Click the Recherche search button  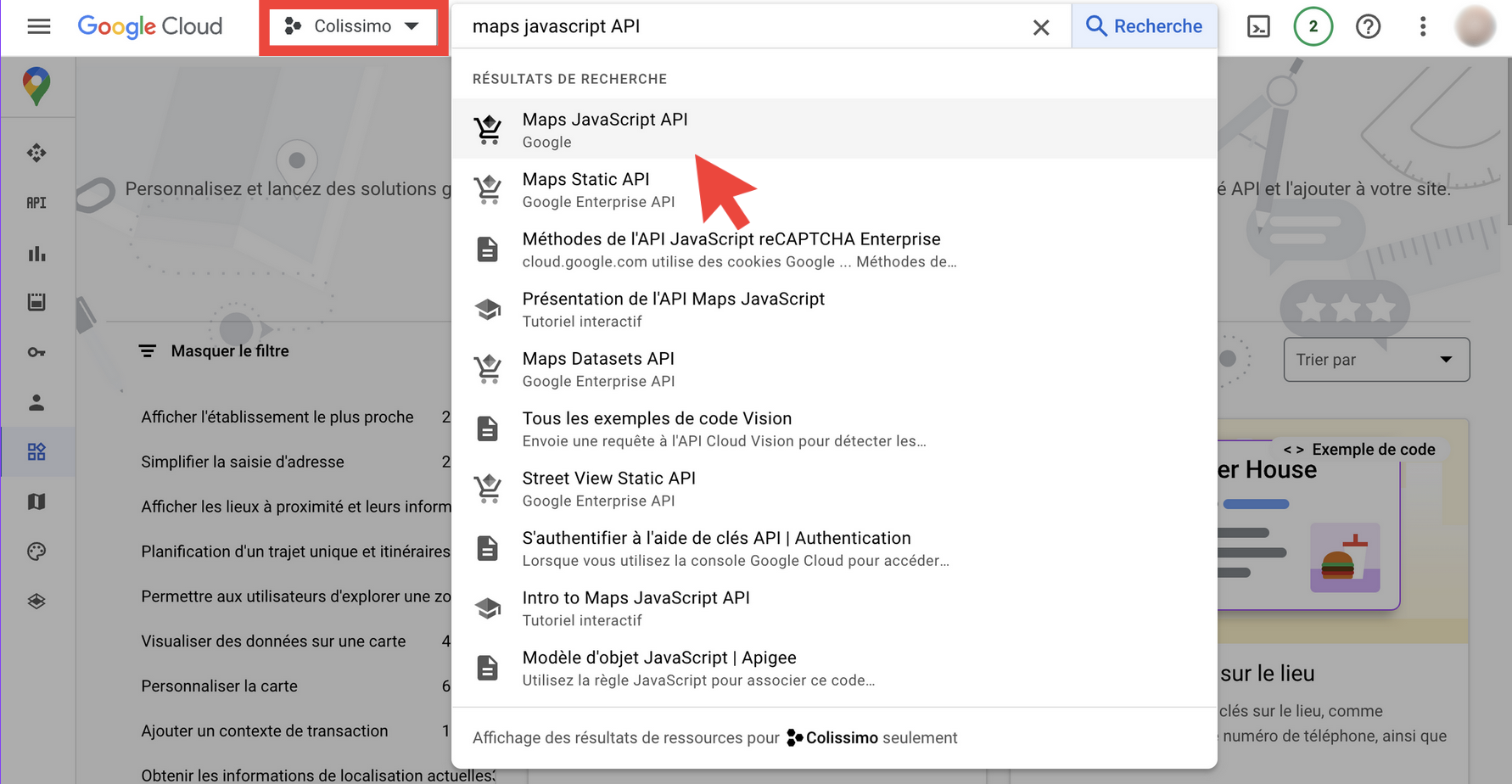(x=1144, y=26)
